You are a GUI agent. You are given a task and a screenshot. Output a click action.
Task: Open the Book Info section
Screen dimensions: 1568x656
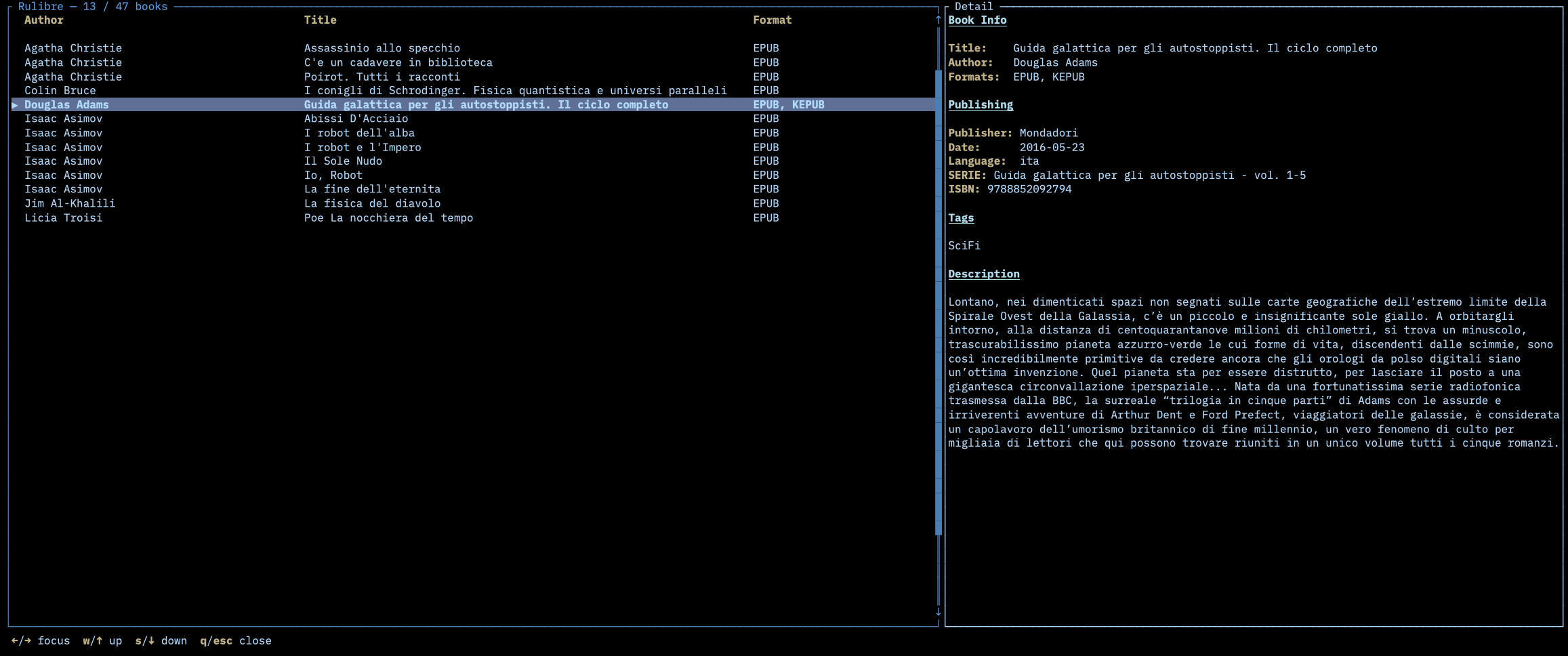point(977,20)
